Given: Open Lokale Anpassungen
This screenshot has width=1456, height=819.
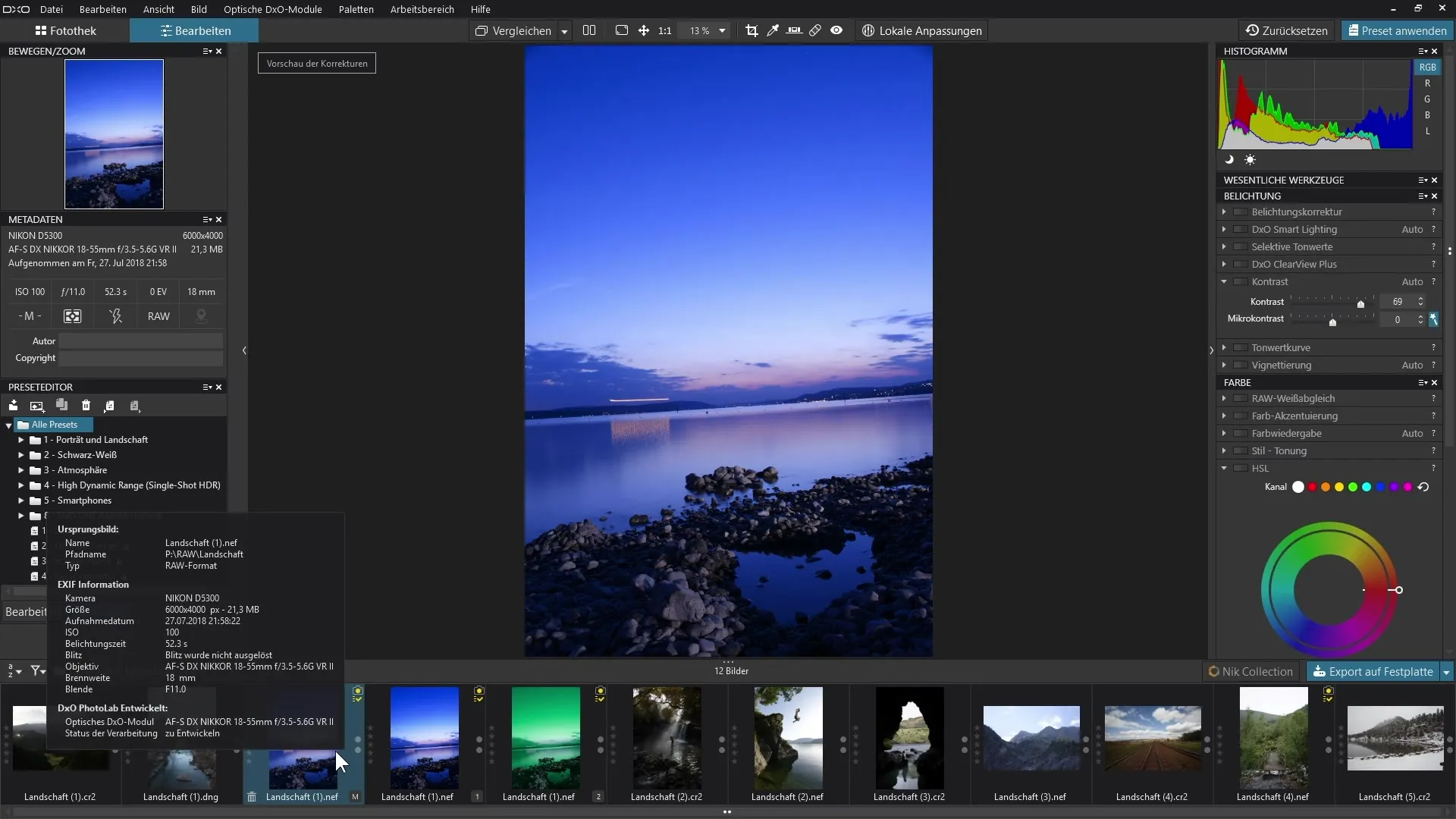Looking at the screenshot, I should tap(922, 31).
